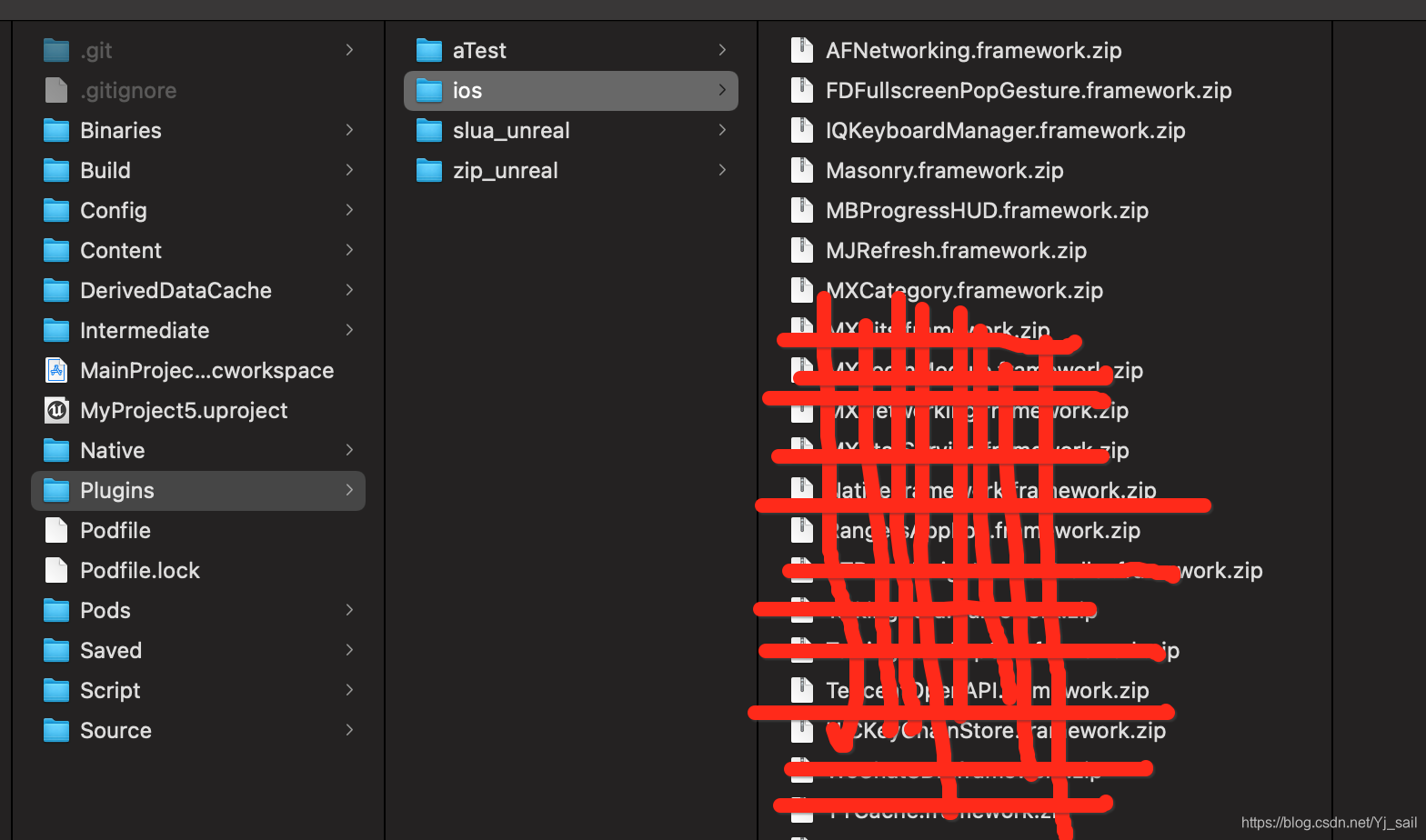Screen dimensions: 1426x840
Task: Select the DerivedDataCache folder name
Action: point(176,291)
